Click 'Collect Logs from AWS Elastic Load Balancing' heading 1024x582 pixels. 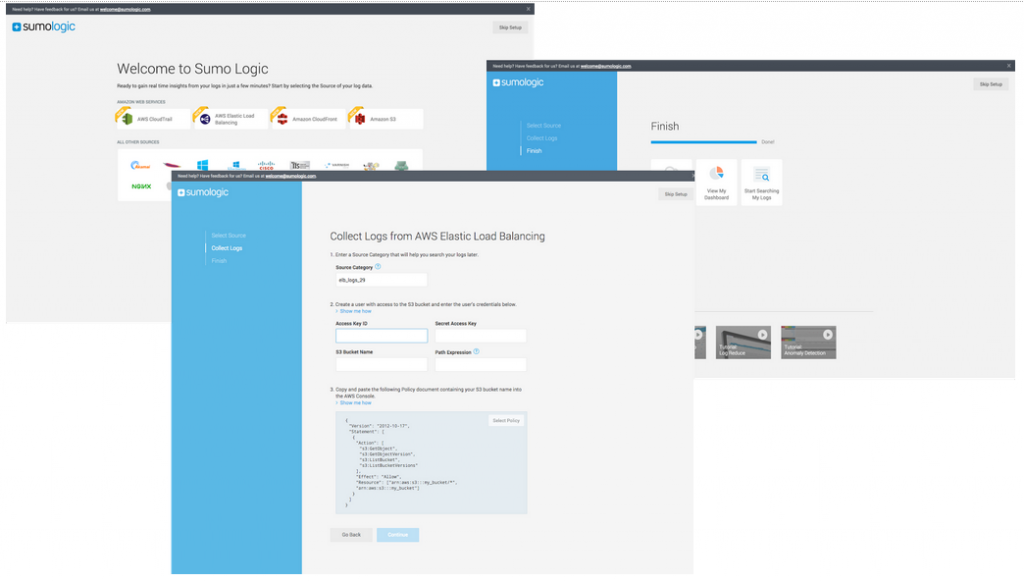pos(437,236)
